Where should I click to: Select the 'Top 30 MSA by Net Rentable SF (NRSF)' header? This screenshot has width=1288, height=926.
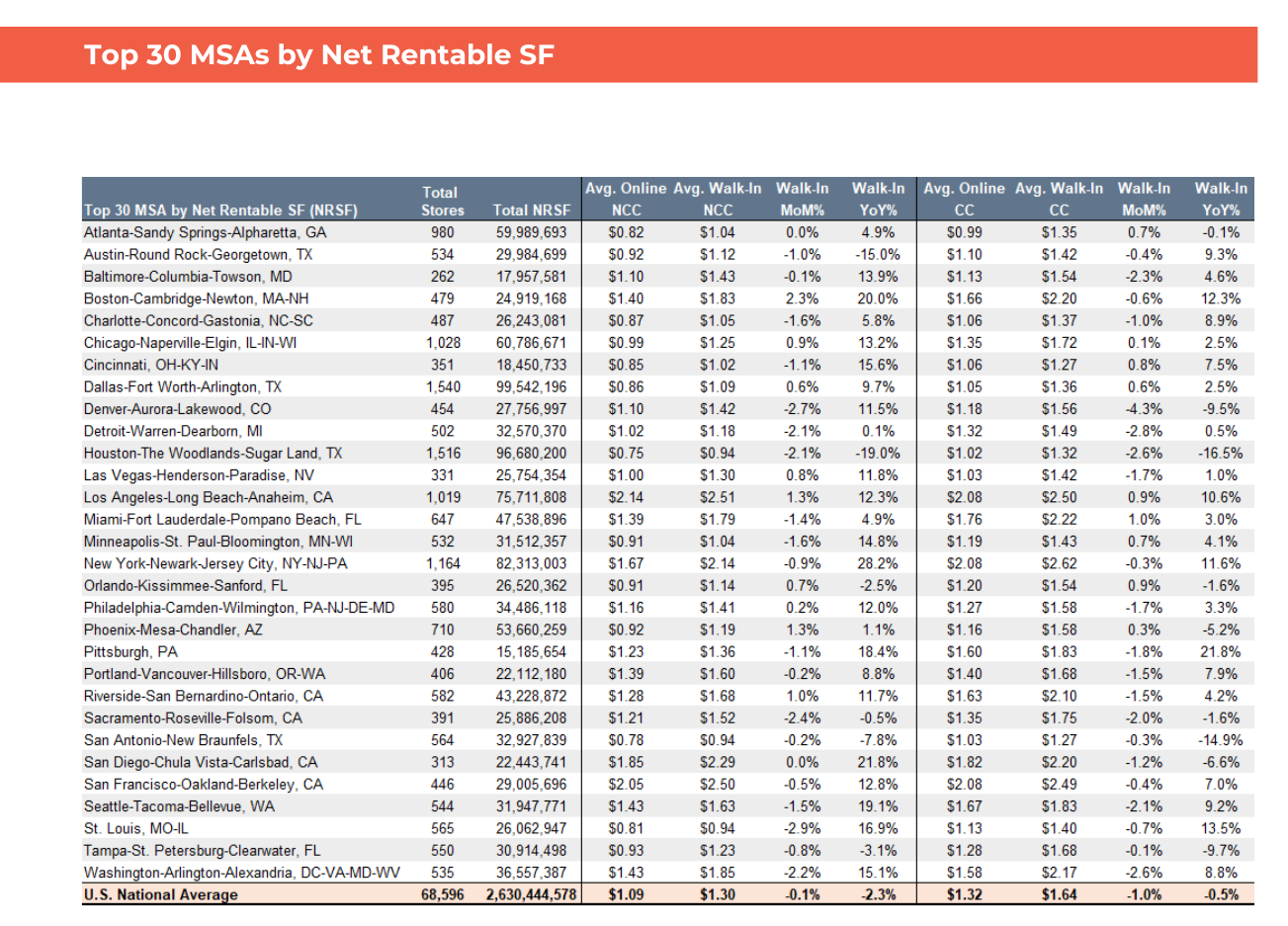pyautogui.click(x=220, y=210)
